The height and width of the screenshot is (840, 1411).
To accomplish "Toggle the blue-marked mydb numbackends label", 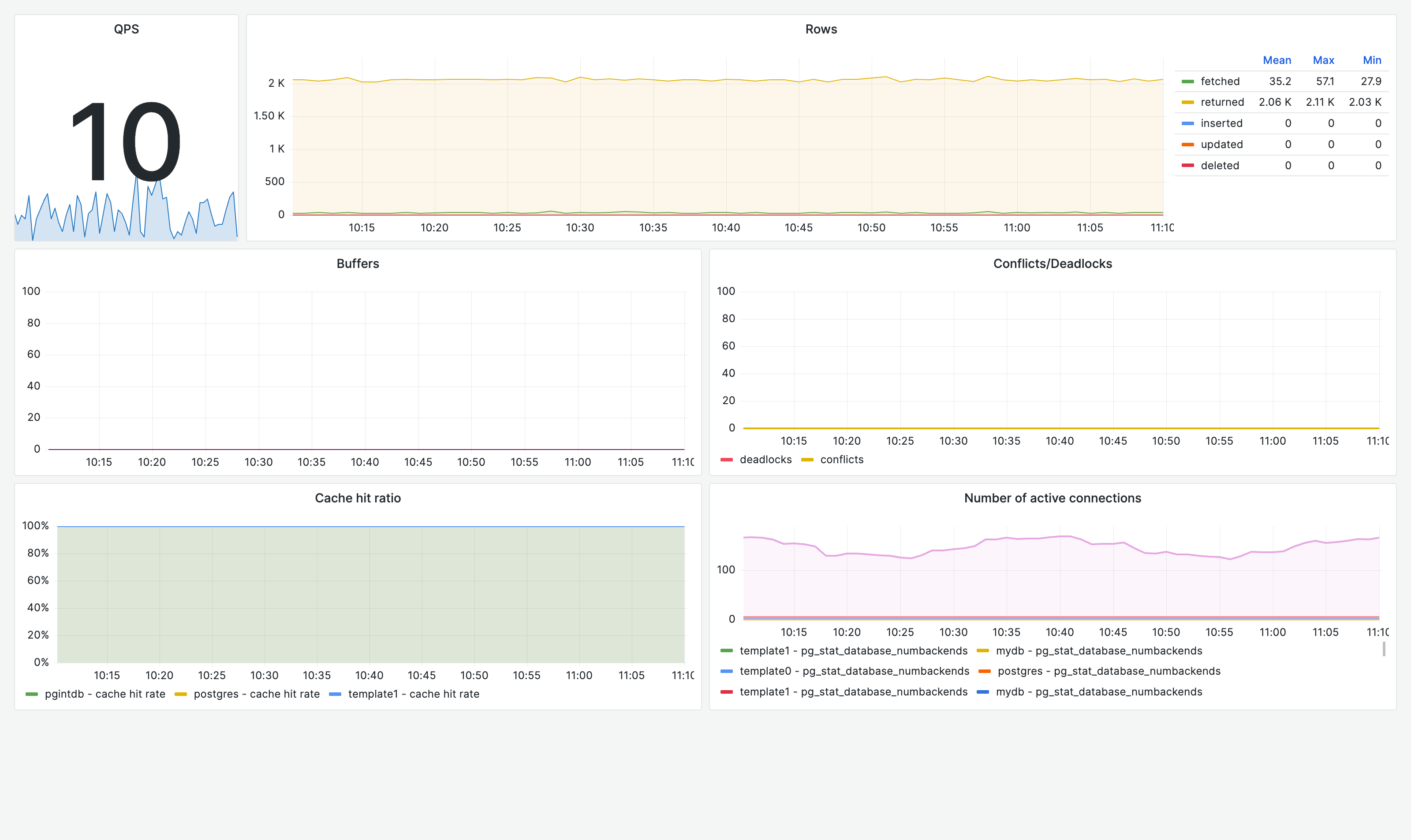I will [x=1098, y=691].
